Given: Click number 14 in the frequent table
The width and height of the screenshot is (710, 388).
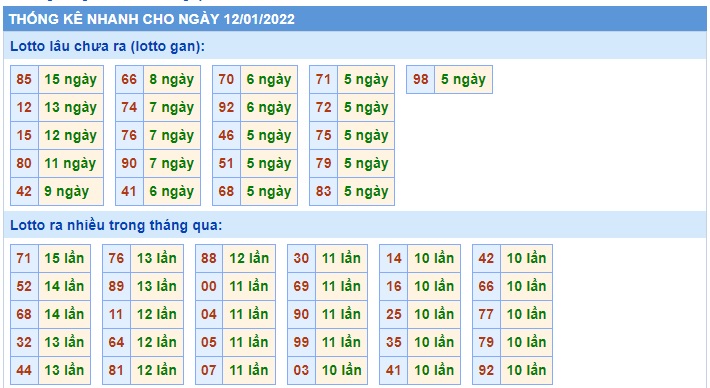Looking at the screenshot, I should pos(394,259).
